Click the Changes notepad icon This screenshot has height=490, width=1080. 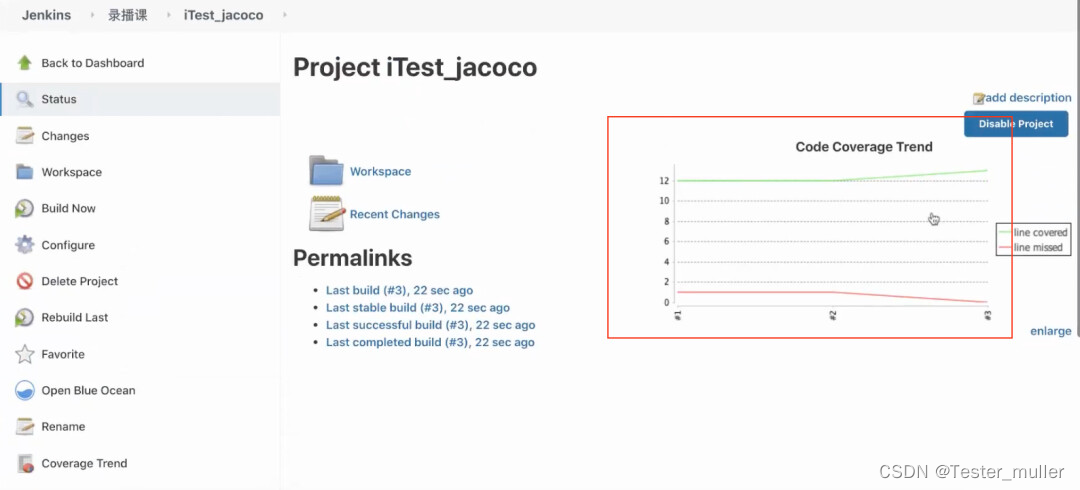pos(25,136)
